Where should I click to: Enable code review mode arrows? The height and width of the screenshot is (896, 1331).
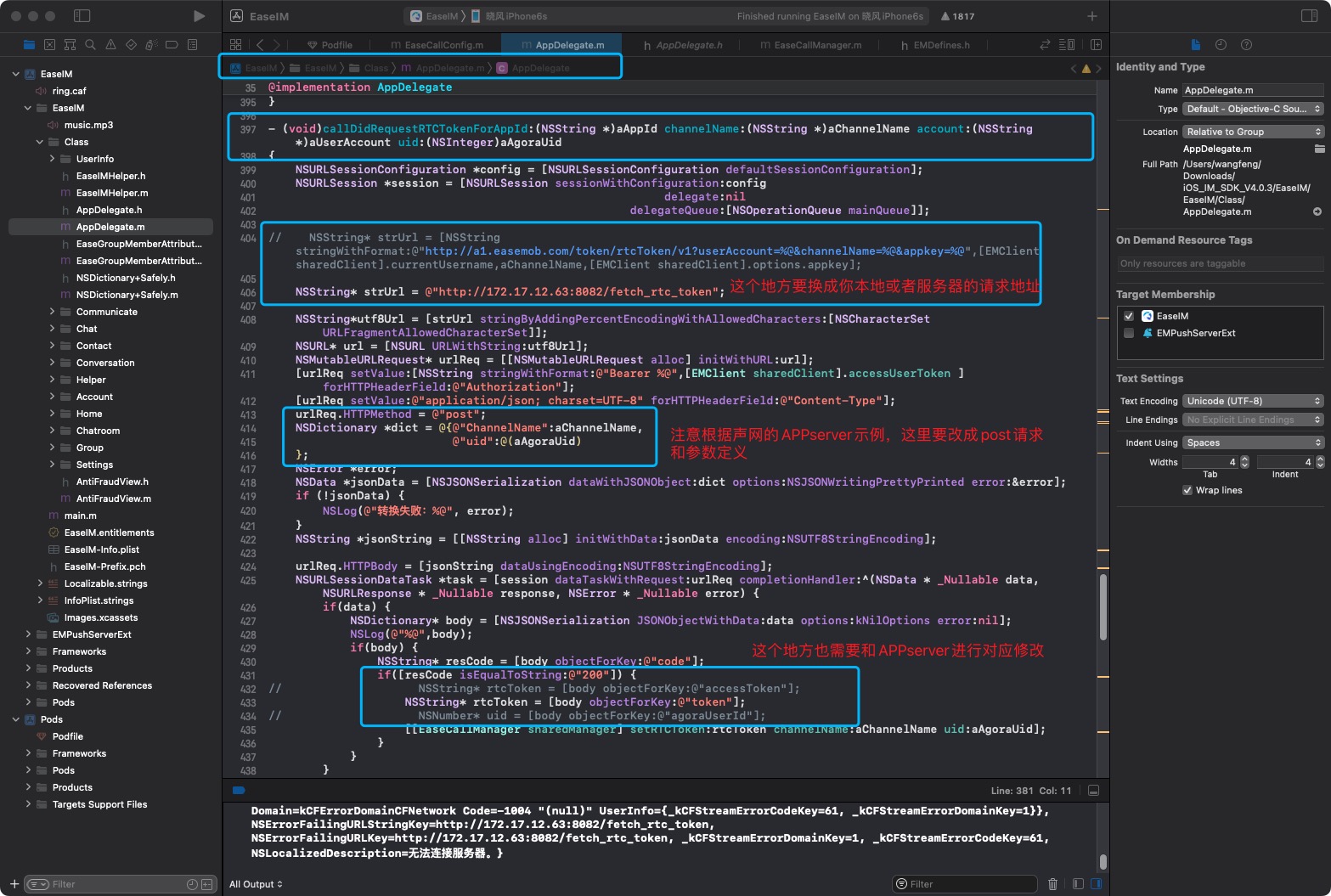coord(1045,44)
